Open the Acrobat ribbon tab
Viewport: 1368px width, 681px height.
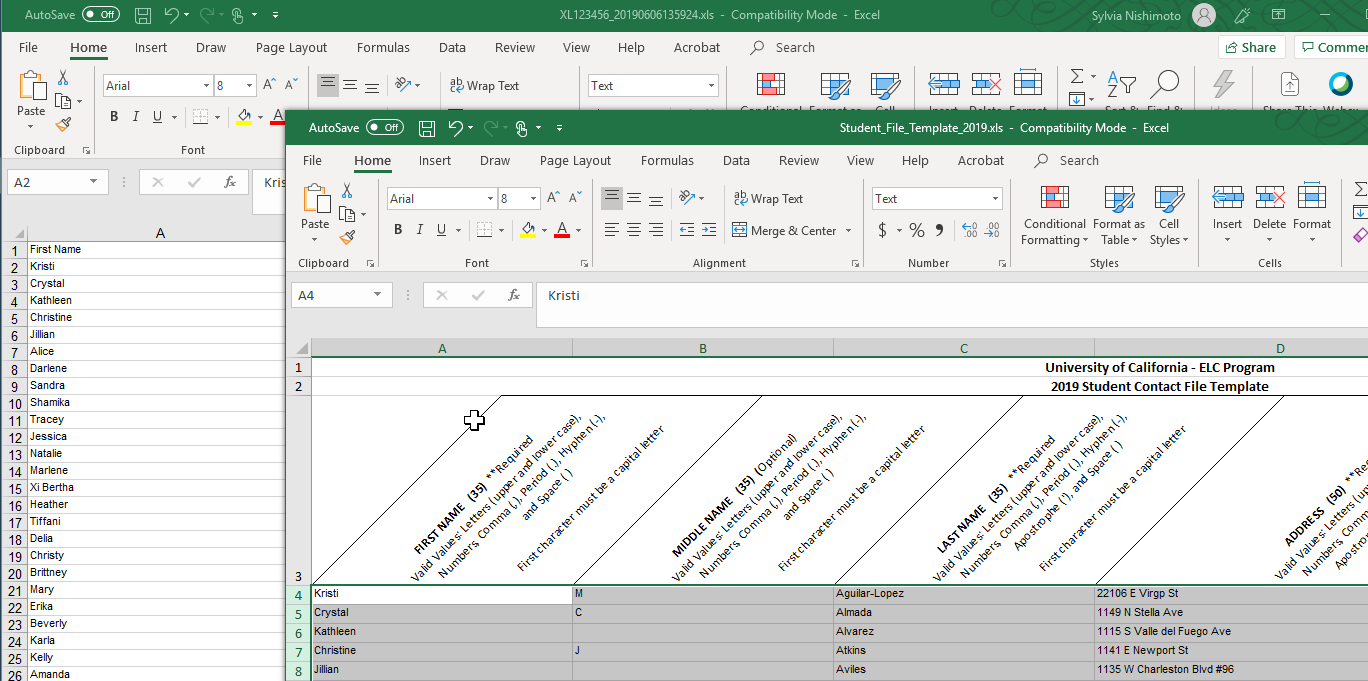(x=980, y=160)
